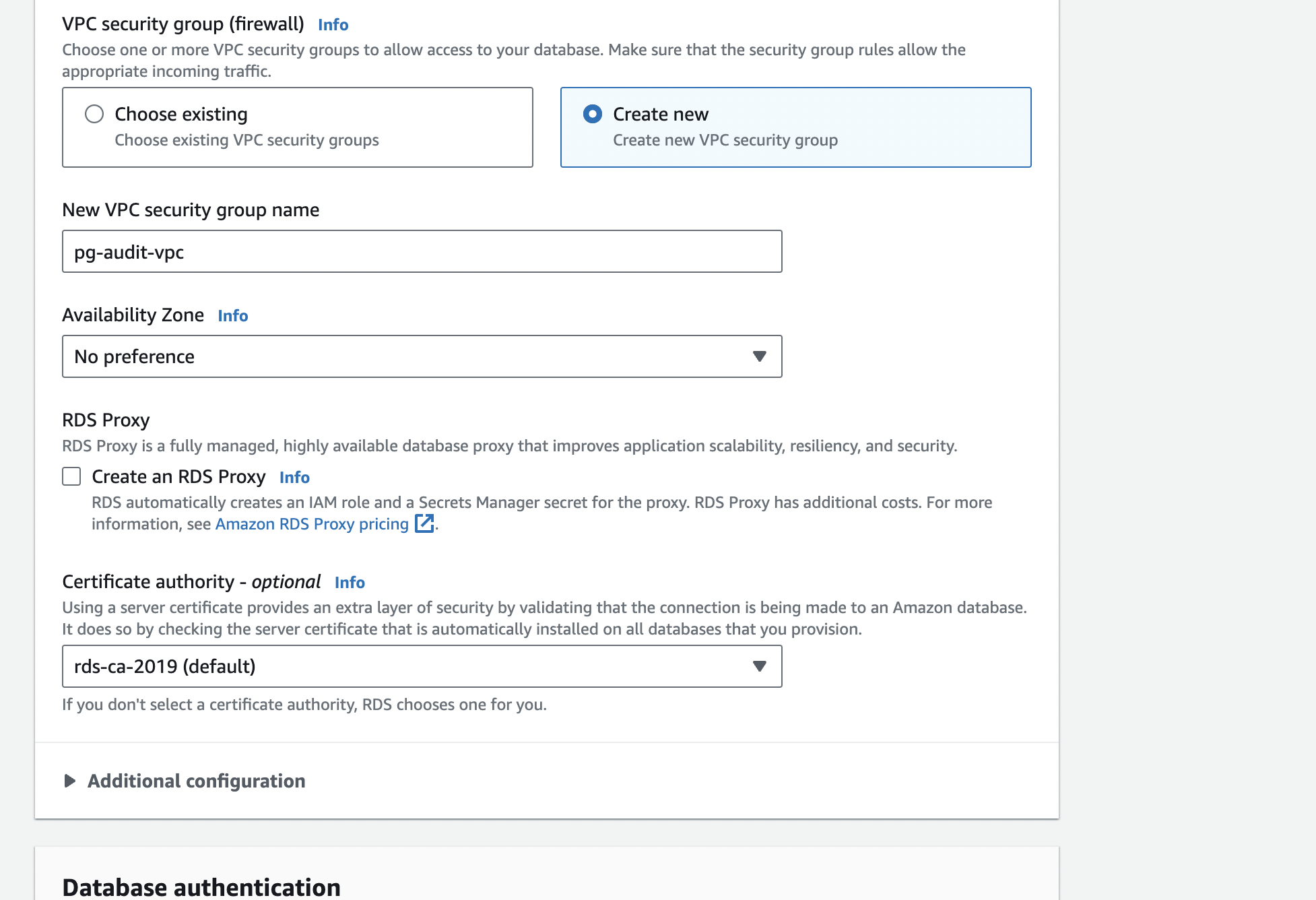Image resolution: width=1316 pixels, height=900 pixels.
Task: Click in the New VPC security group name field
Action: [x=422, y=251]
